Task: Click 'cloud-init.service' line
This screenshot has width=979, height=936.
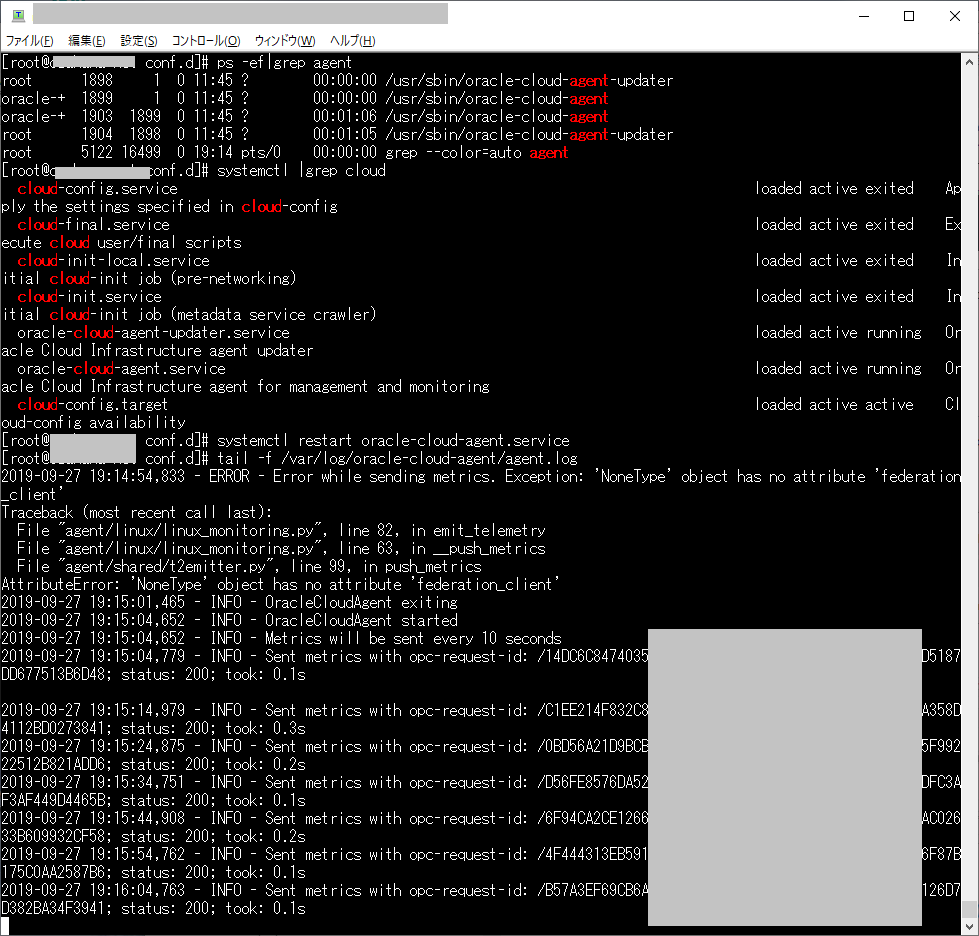Action: coord(89,297)
